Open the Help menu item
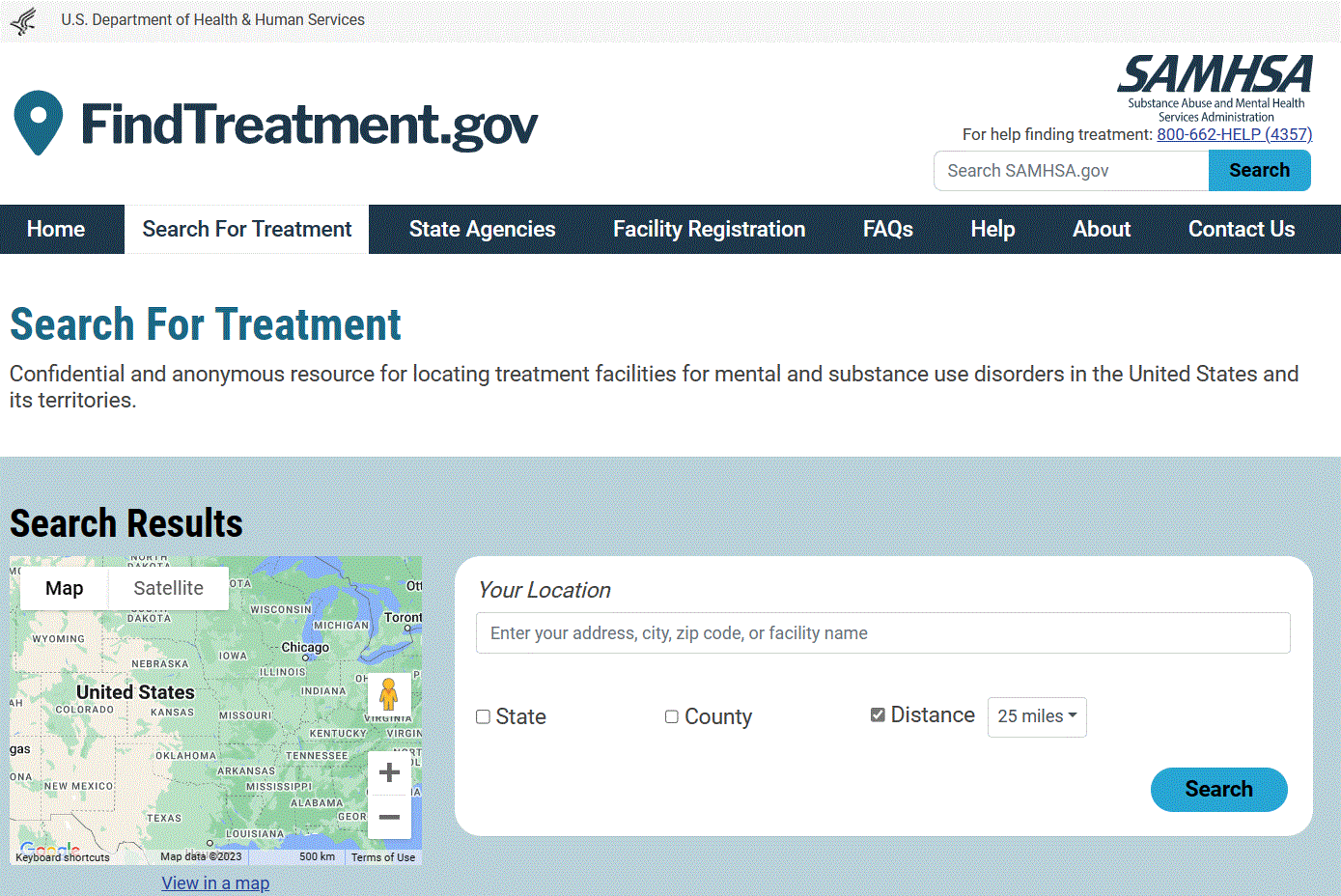Screen dimensions: 1341x896 992,229
